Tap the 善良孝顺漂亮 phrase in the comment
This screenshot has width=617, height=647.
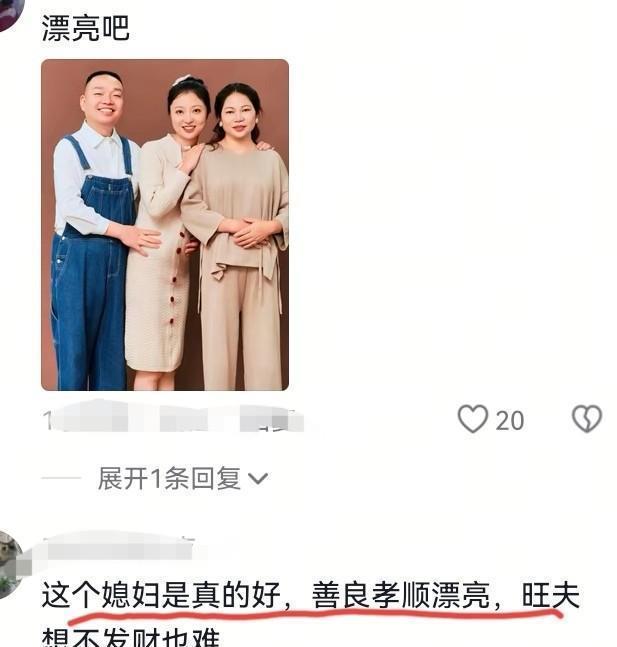(400, 595)
